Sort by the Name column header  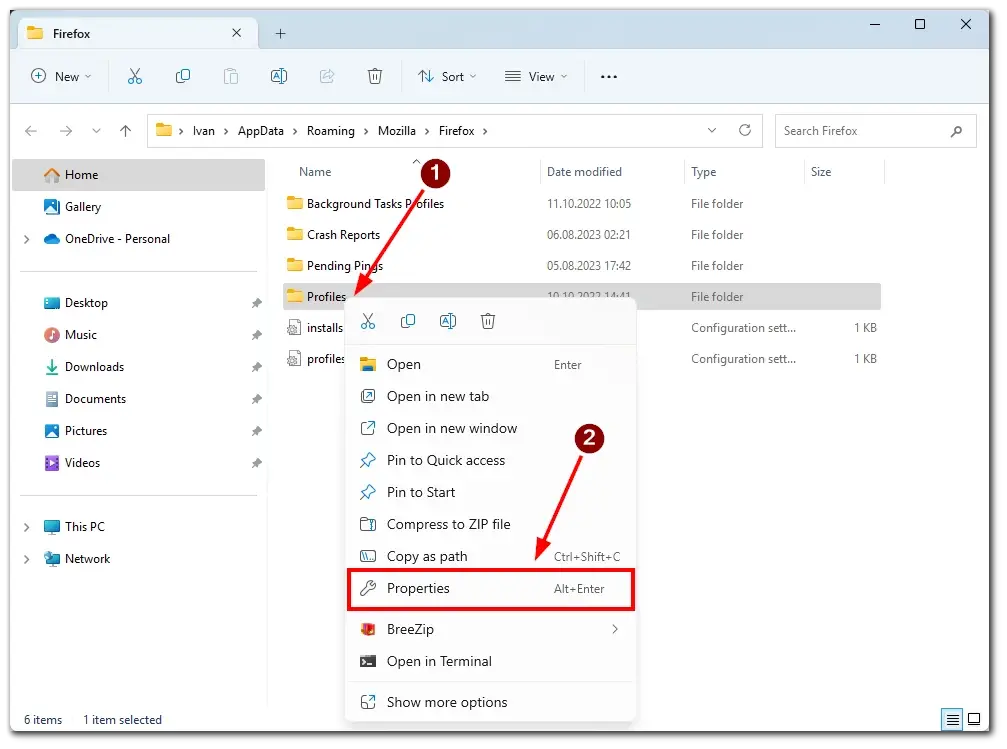click(x=315, y=172)
